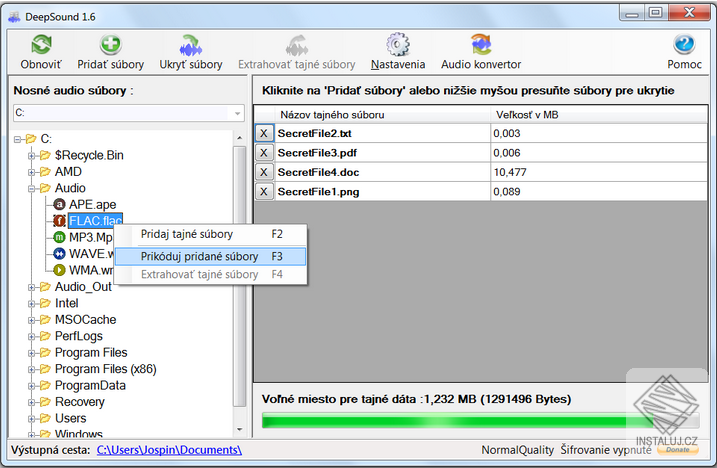717x468 pixels.
Task: Open output path C:\Users\Jospin\Documents\ link
Action: [169, 450]
